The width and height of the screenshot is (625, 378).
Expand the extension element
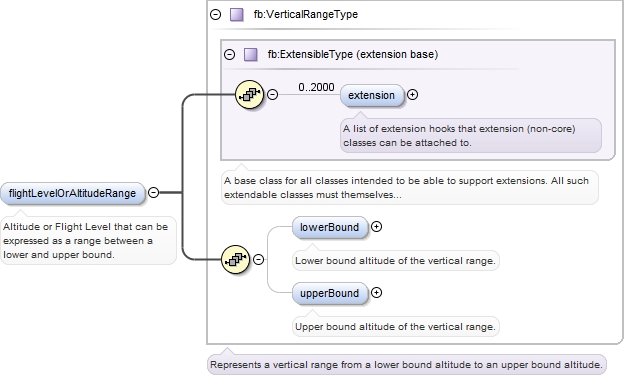coord(413,94)
